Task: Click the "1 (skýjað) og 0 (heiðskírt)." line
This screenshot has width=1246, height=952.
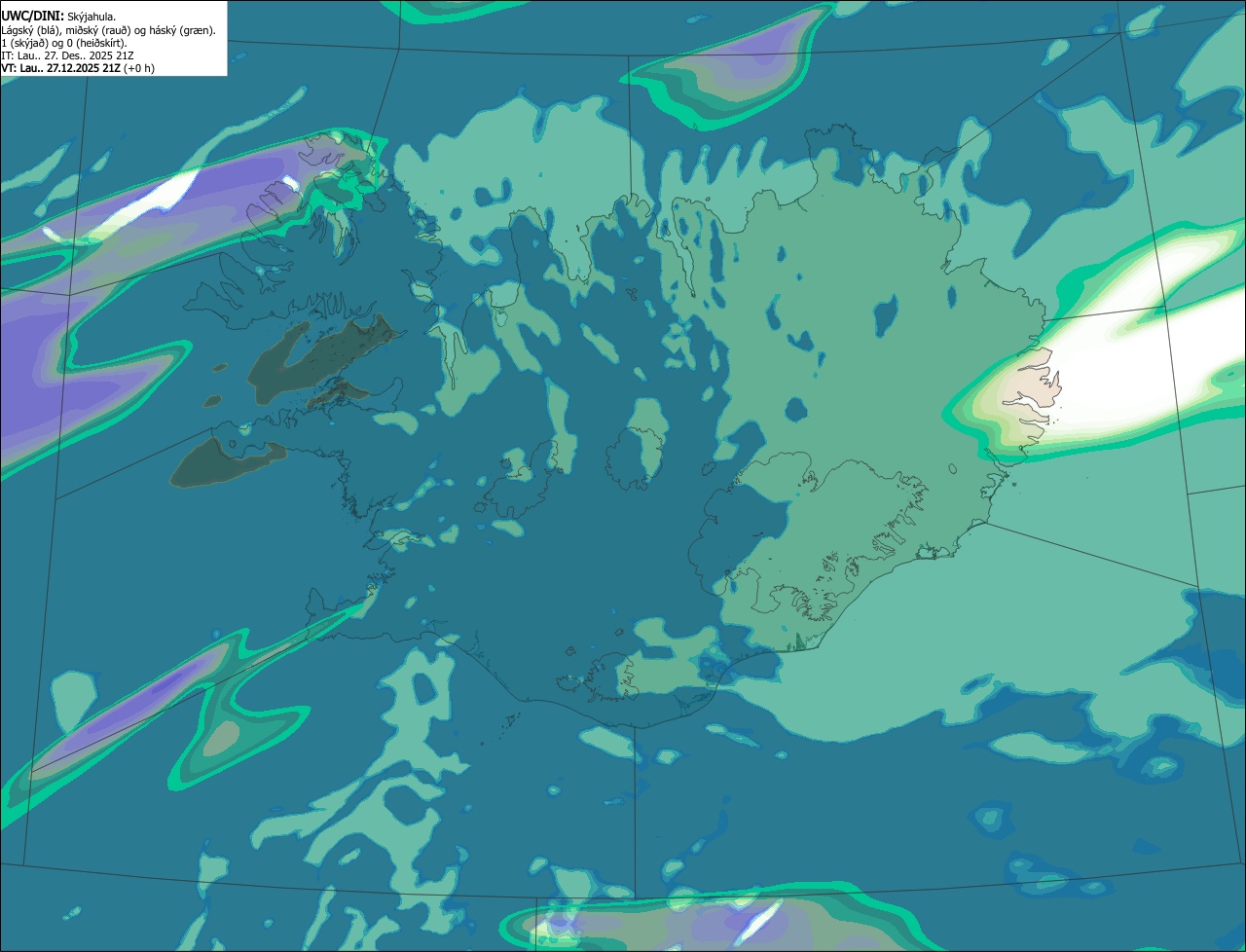Action: click(x=64, y=43)
